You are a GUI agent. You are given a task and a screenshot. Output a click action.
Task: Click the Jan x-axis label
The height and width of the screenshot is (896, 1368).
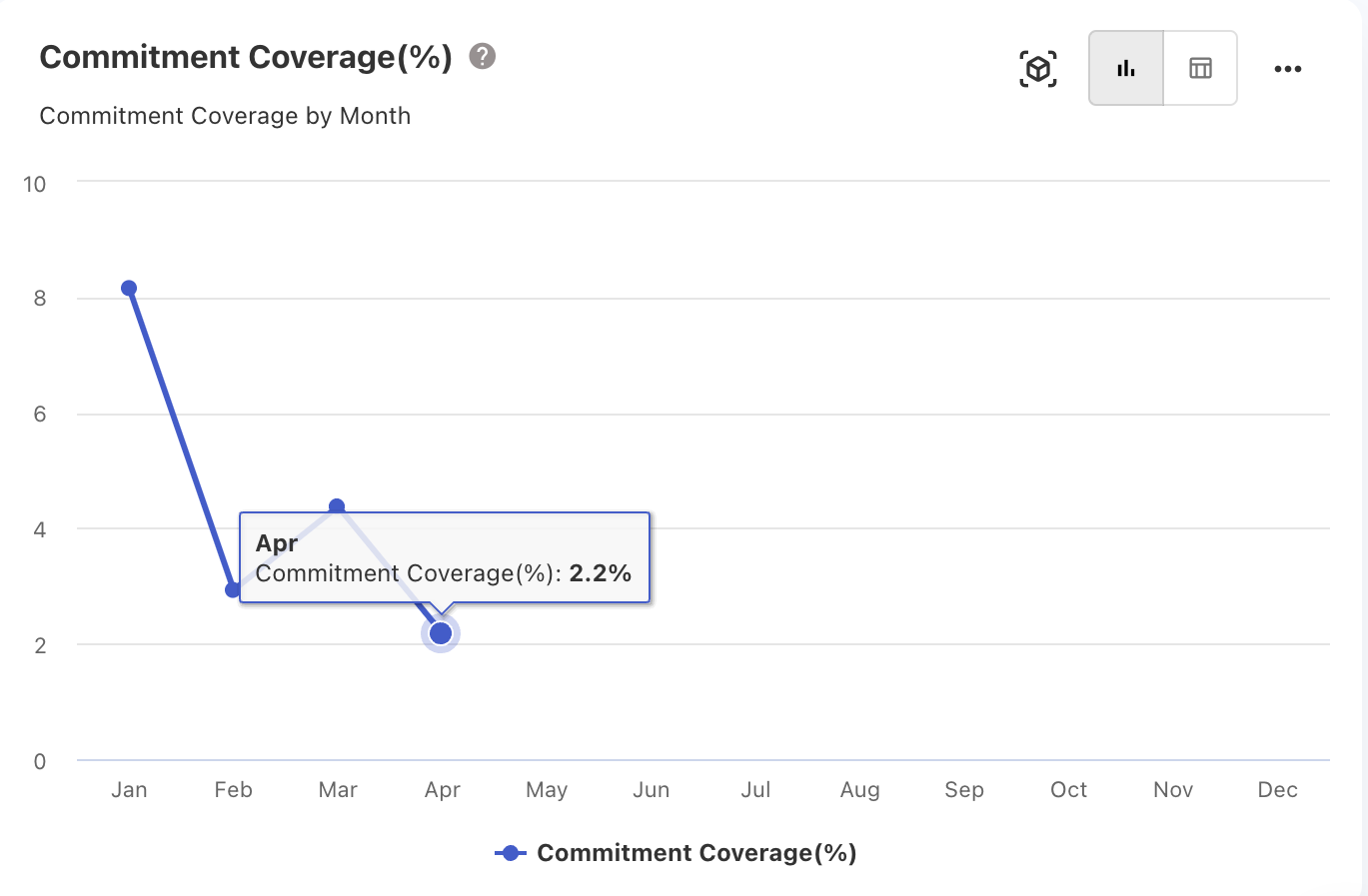click(x=129, y=790)
